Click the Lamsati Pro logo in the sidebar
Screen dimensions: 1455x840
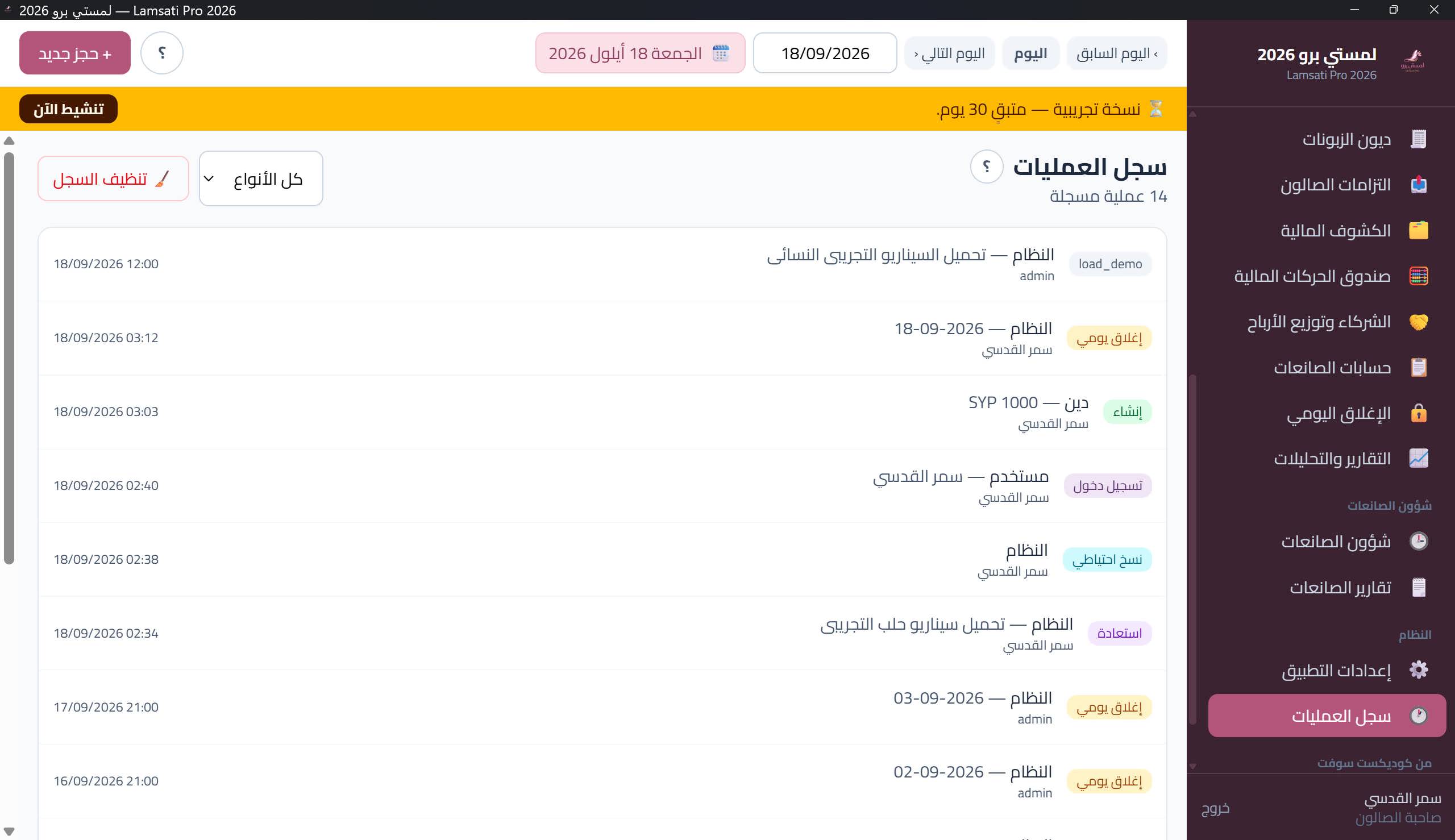1412,60
